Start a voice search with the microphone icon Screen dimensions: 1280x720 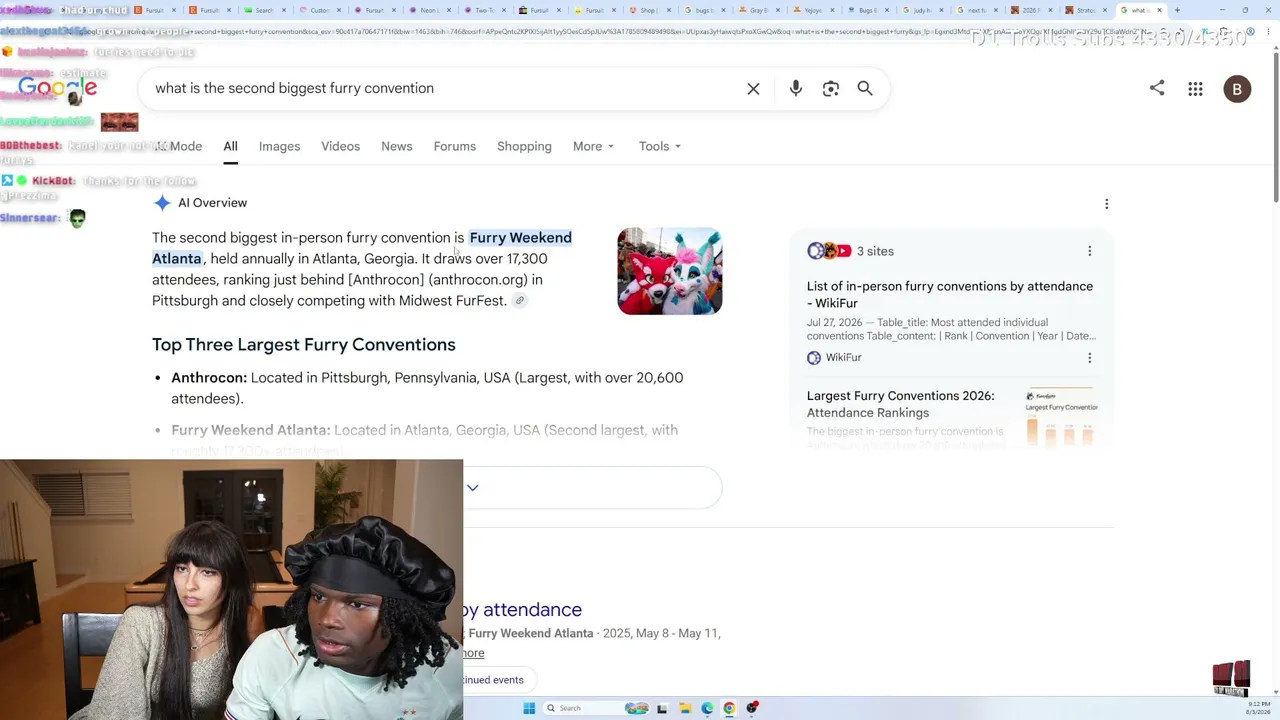pos(796,89)
